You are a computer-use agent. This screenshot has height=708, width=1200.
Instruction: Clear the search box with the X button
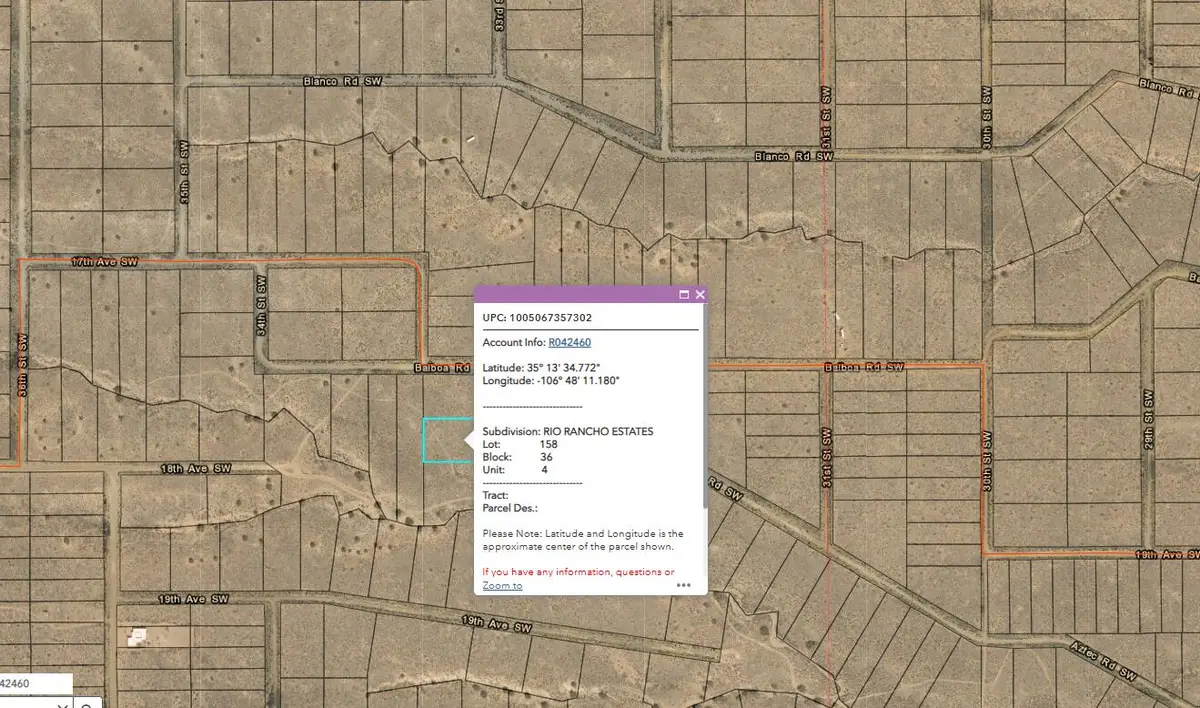62,704
